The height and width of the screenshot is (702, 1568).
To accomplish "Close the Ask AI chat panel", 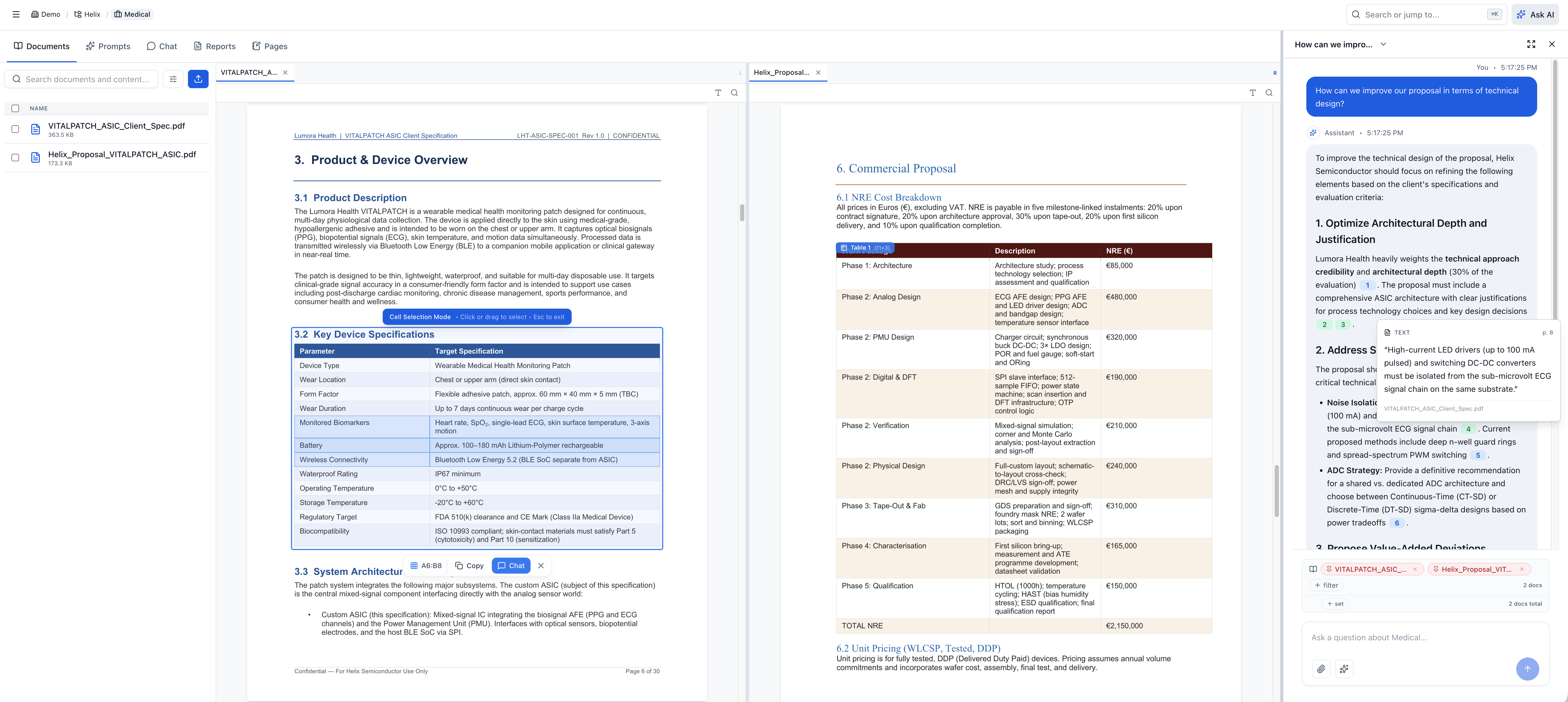I will click(1552, 44).
